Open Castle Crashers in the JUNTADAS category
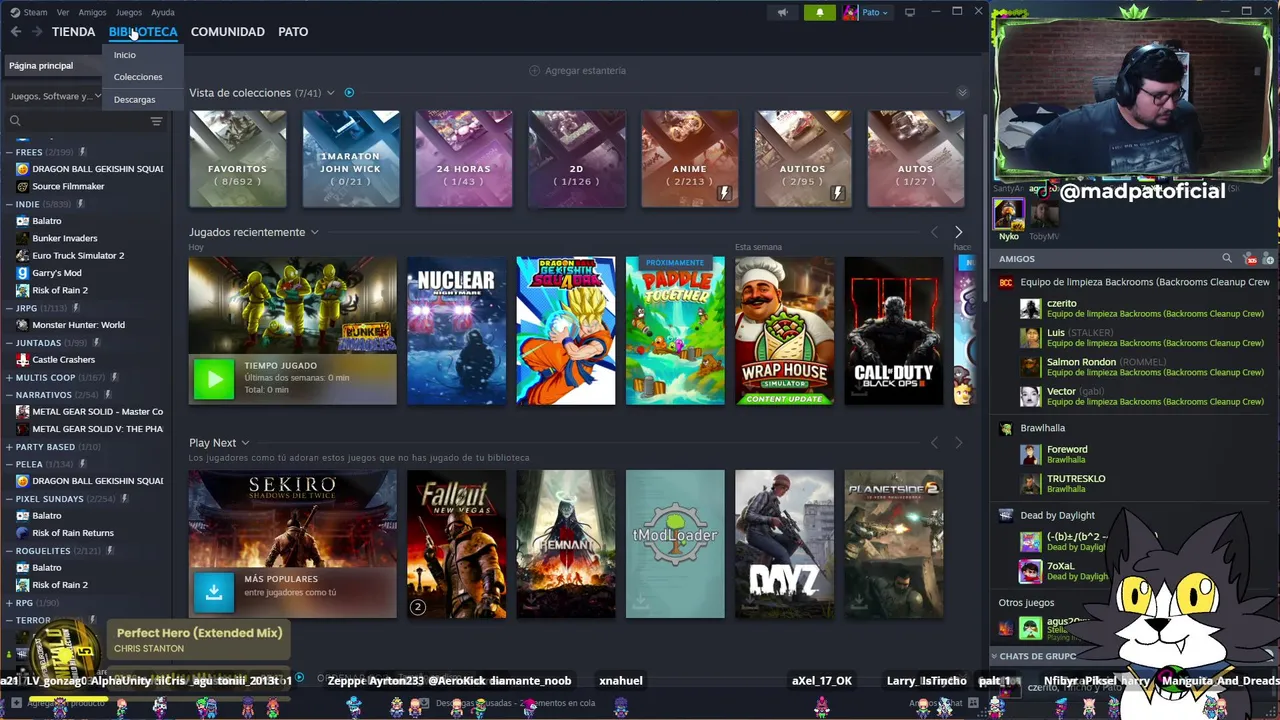 [x=63, y=360]
